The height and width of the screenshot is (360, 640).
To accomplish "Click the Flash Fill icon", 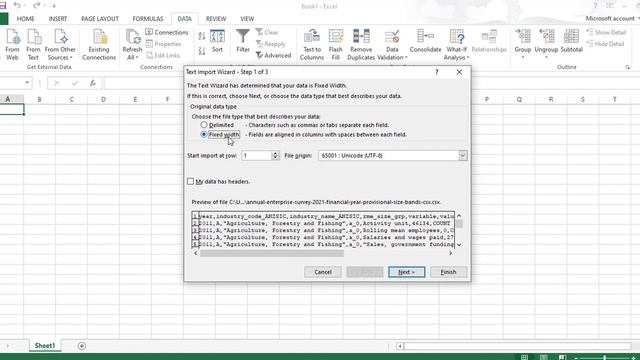I will pos(336,45).
